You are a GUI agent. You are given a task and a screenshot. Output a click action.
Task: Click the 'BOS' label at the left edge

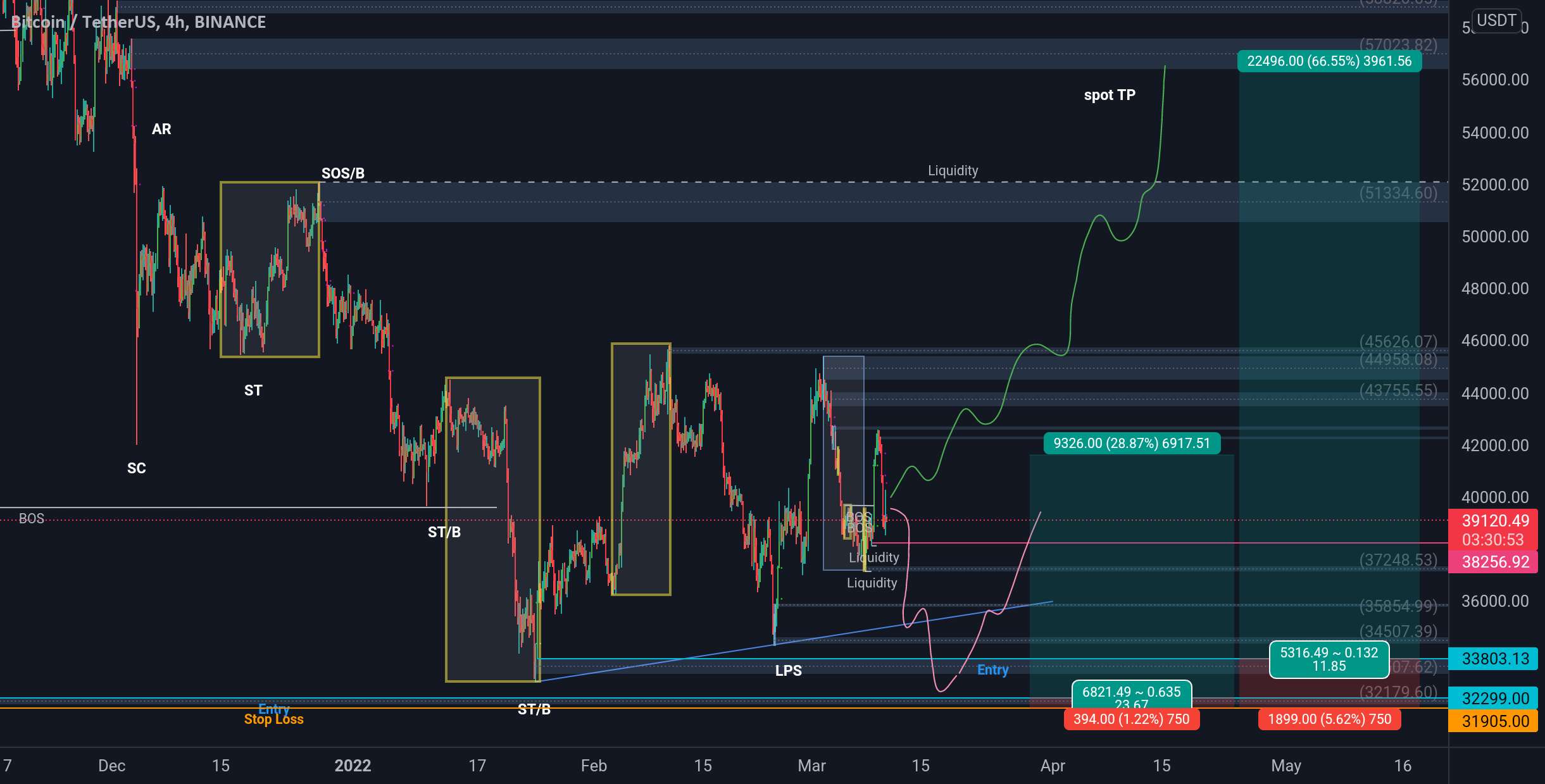(32, 519)
